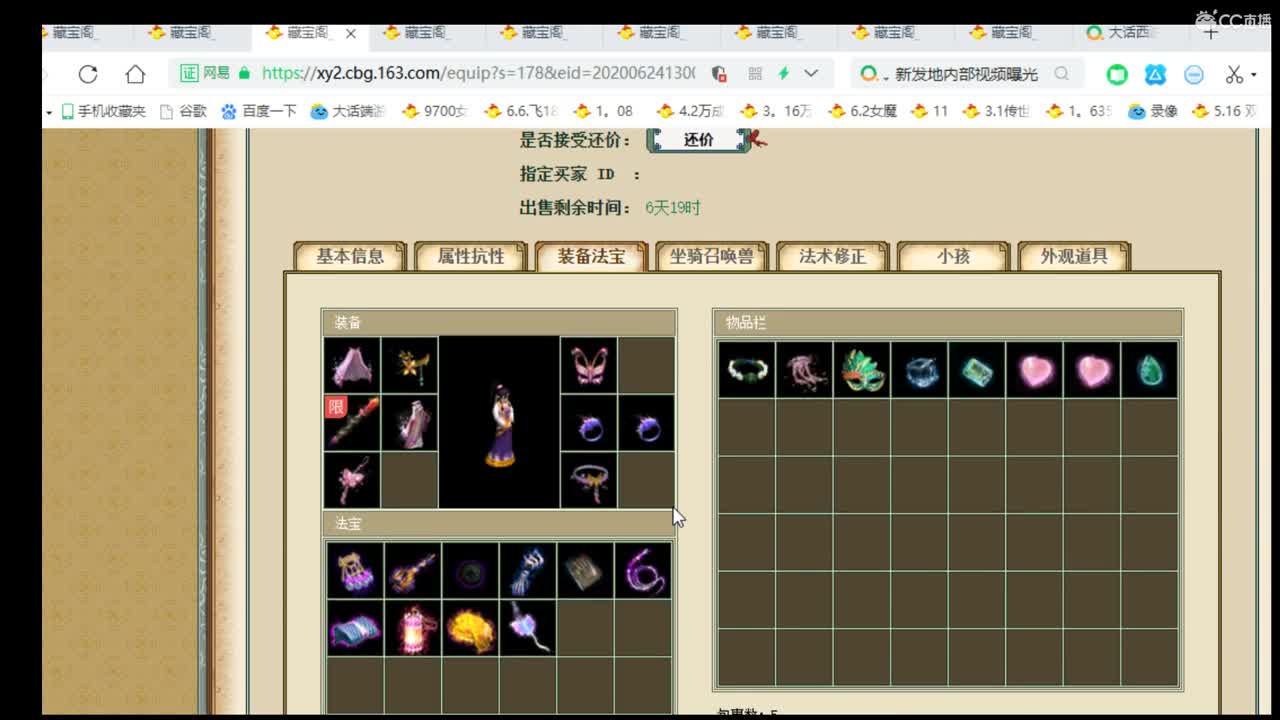Select the pink cape equipment icon
This screenshot has height=720, width=1280.
(x=352, y=365)
